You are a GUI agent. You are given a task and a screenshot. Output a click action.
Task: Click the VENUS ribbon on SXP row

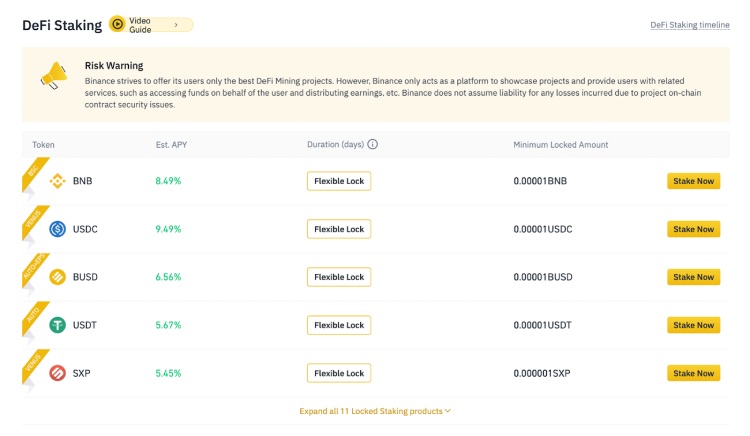click(33, 365)
